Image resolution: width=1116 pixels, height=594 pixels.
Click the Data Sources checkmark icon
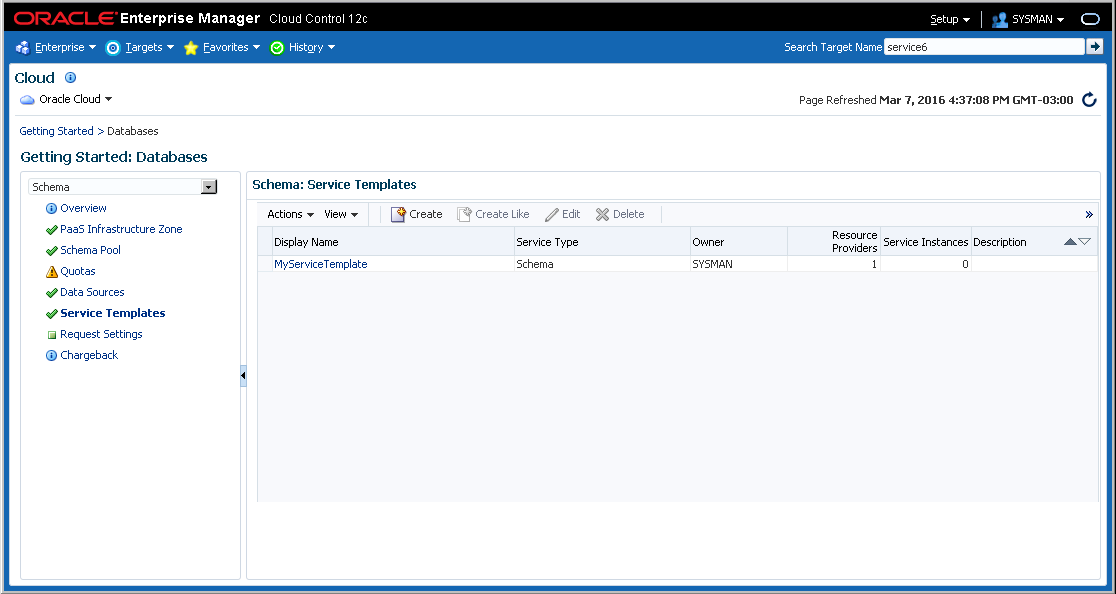point(51,292)
